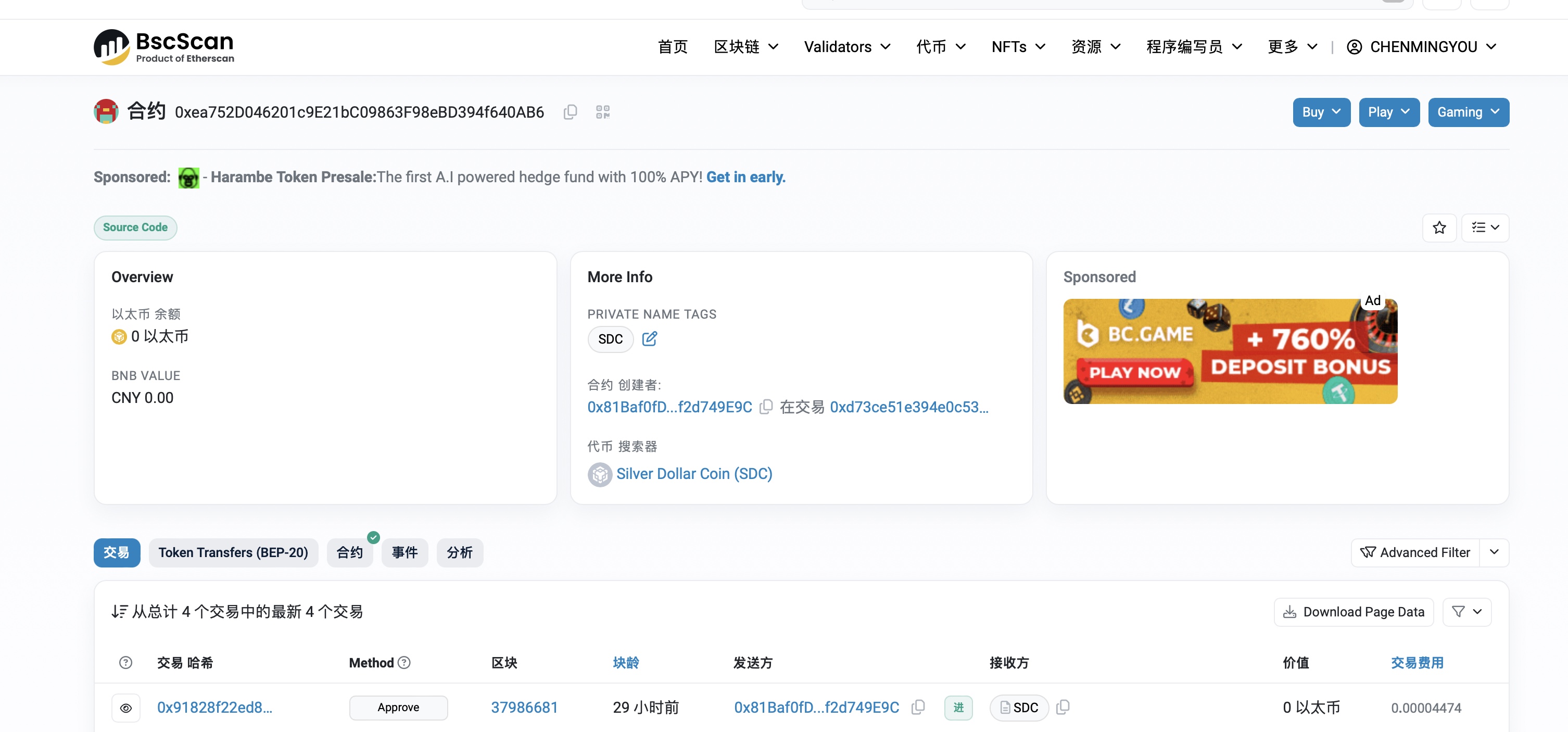Open the NFTs menu dropdown
Screen dimensions: 1568x732
click(1018, 47)
